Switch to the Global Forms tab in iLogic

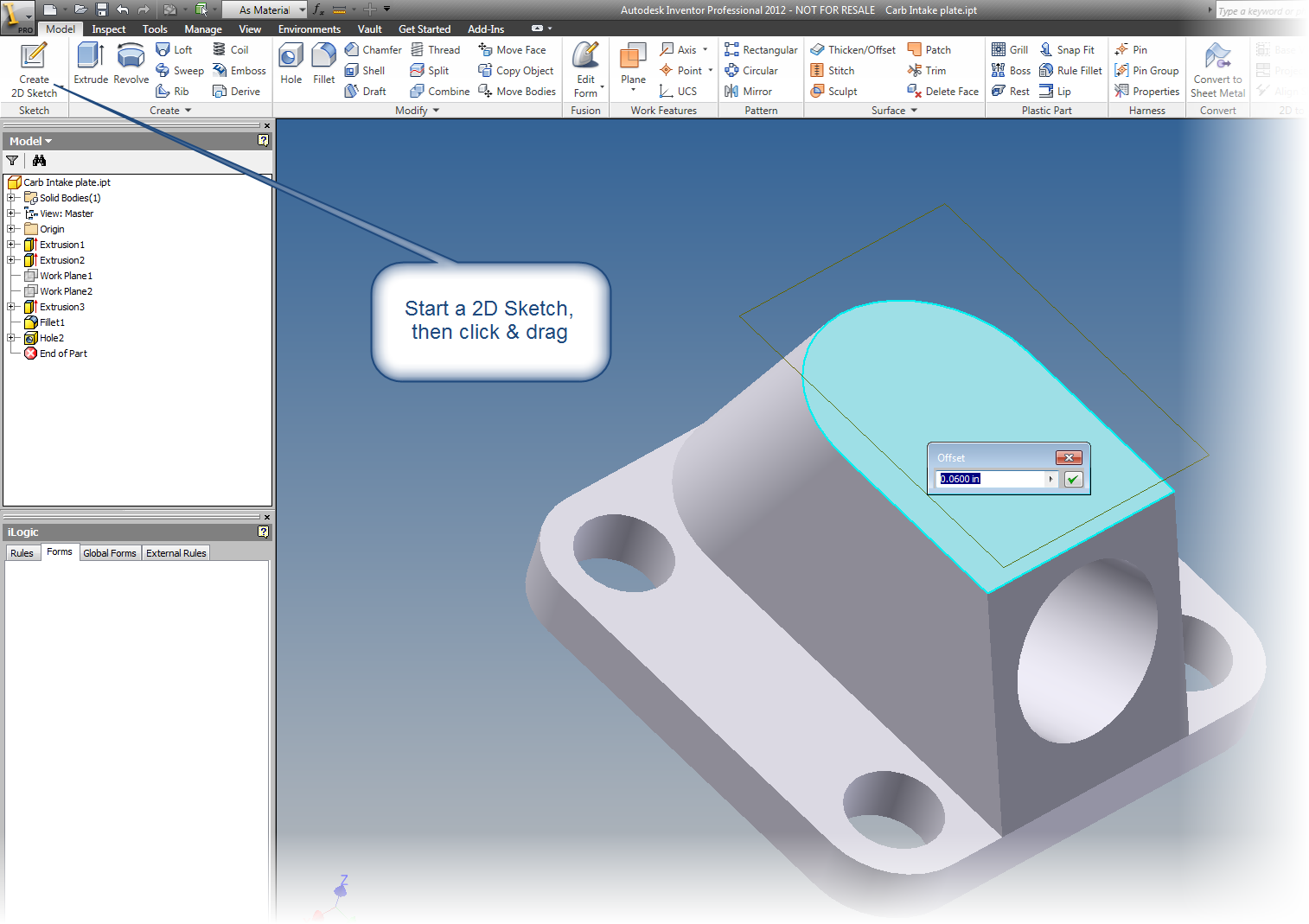(x=110, y=552)
